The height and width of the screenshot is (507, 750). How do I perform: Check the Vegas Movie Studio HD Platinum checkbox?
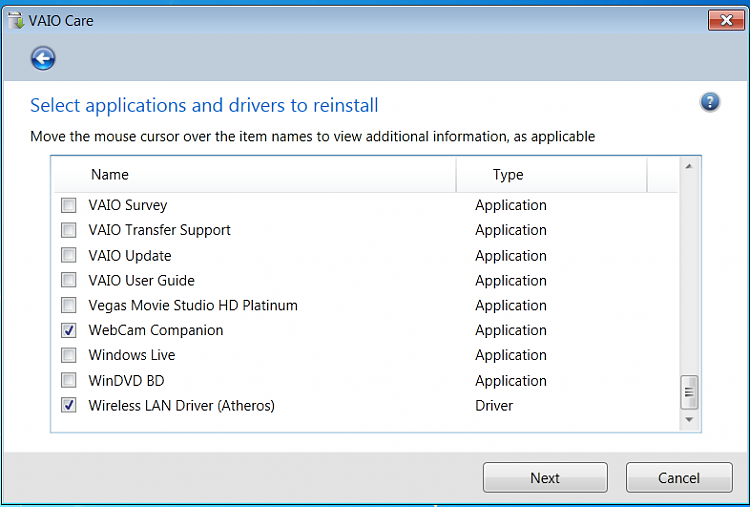coord(68,305)
